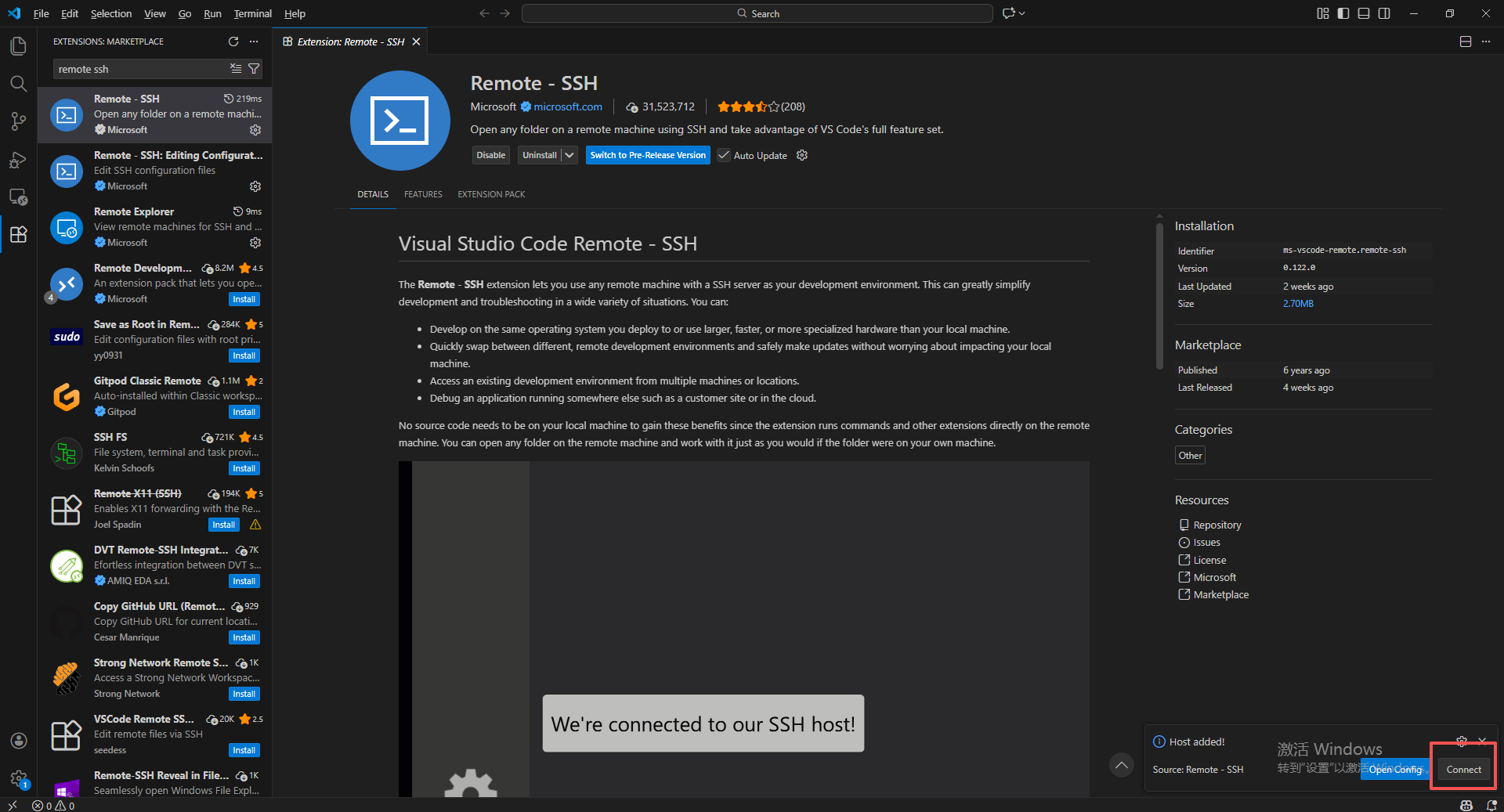
Task: Open the Explorer view in activity bar
Action: pos(18,46)
